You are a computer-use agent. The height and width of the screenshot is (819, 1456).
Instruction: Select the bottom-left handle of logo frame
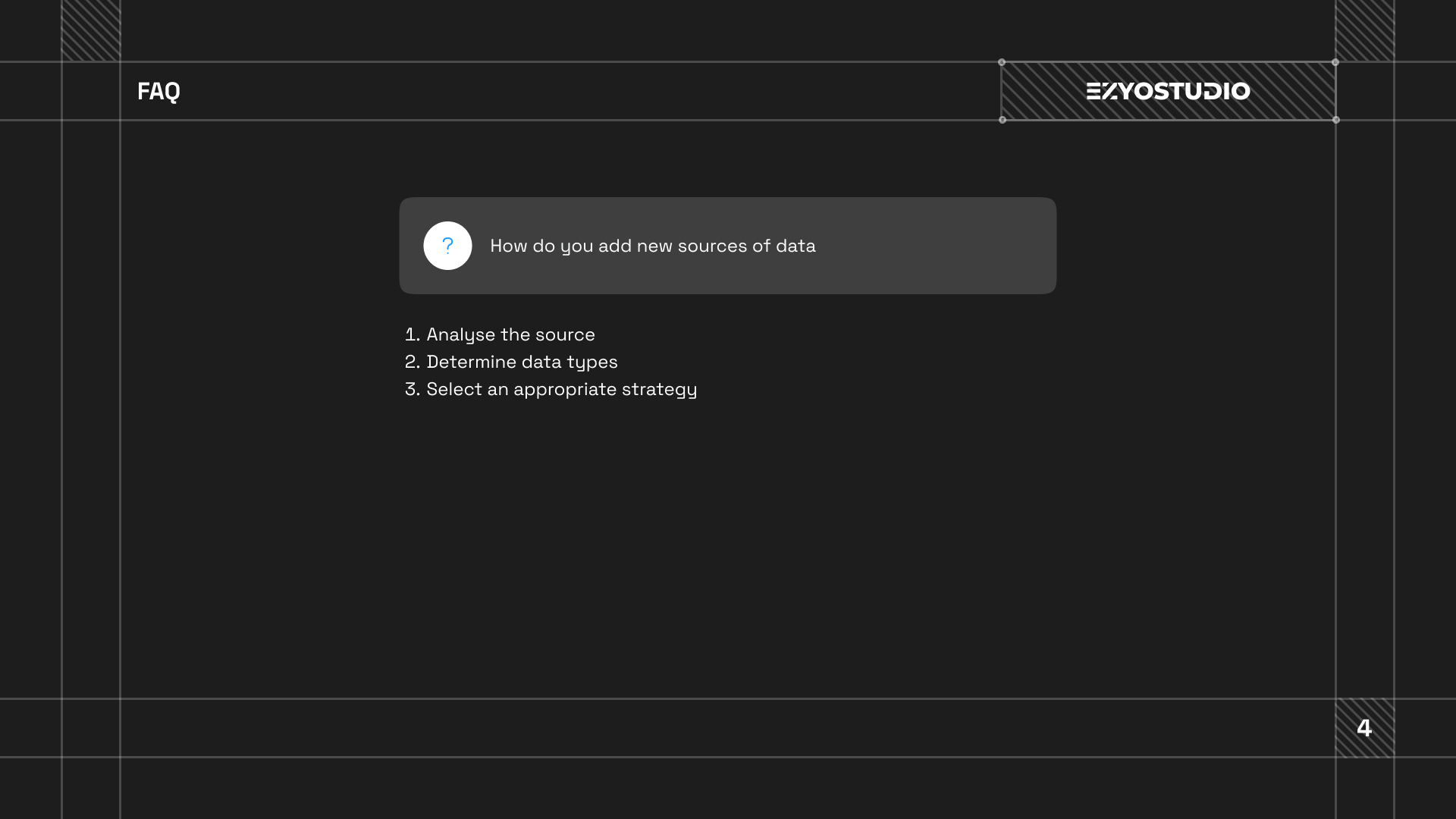point(1003,120)
